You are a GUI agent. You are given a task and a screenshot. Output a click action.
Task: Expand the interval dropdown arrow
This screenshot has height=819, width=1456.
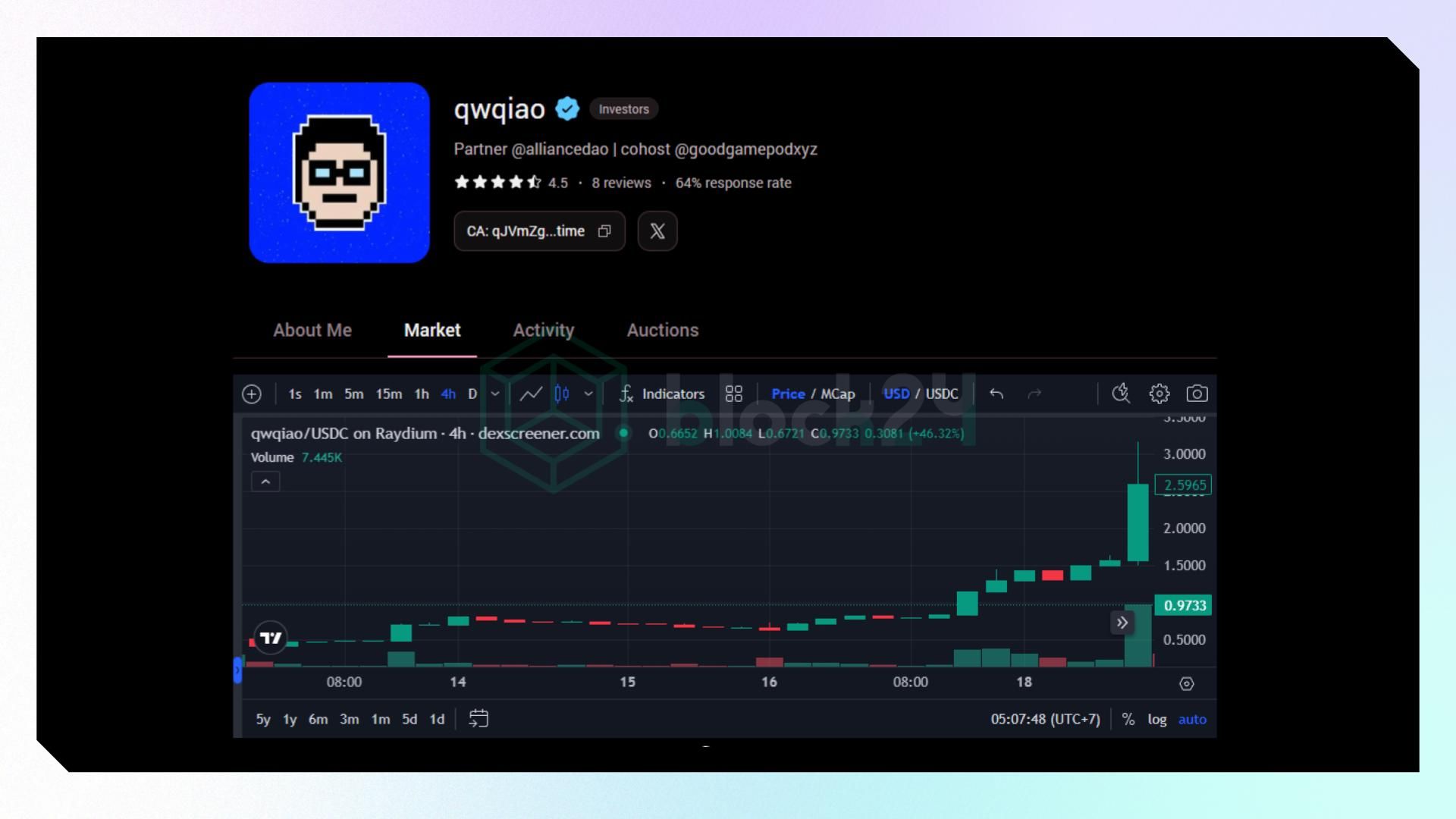[495, 394]
